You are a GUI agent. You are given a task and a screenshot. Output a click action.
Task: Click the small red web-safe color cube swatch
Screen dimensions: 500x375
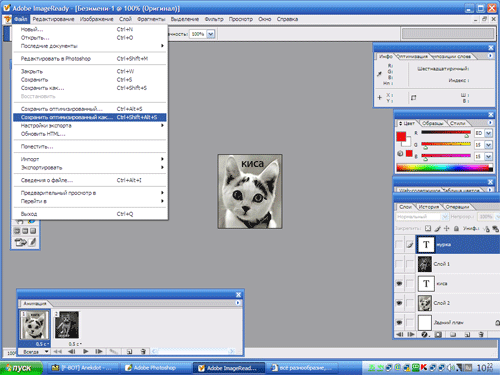[409, 153]
